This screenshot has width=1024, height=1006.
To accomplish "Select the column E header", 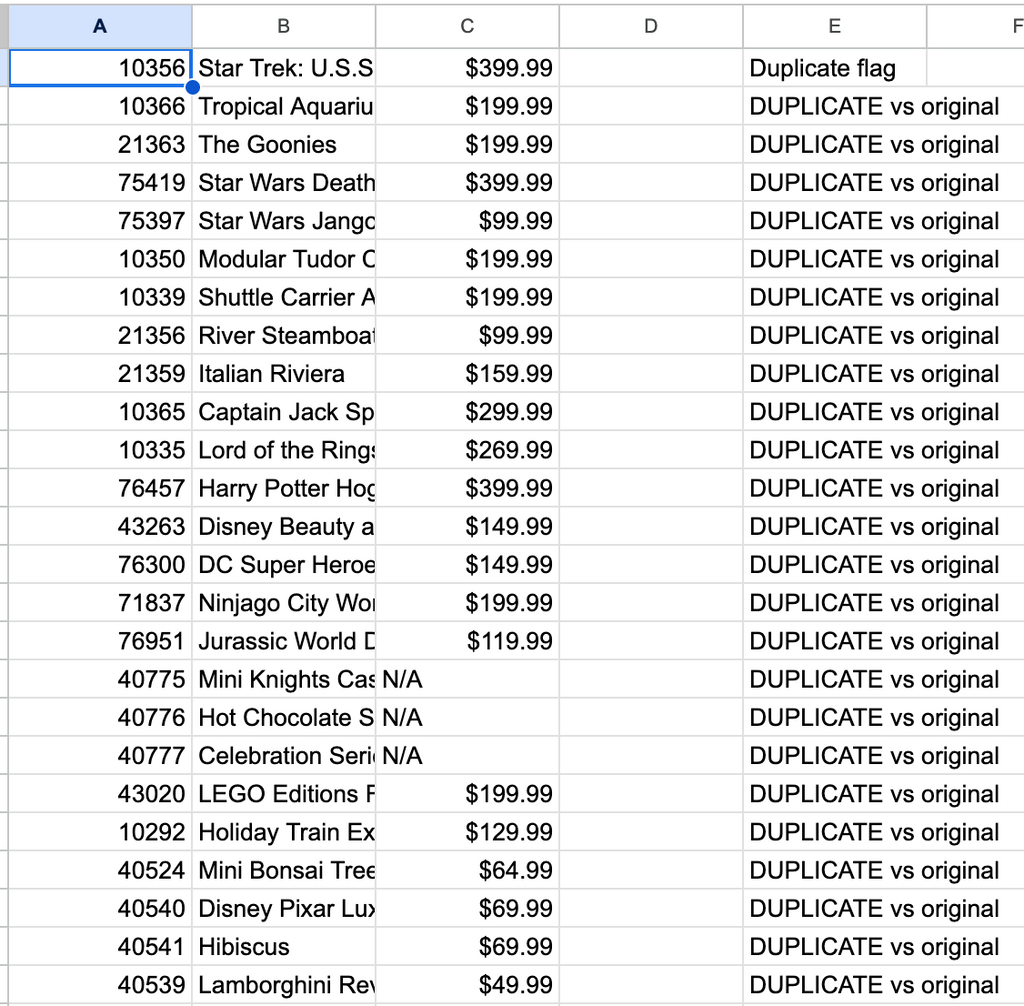I will (834, 26).
